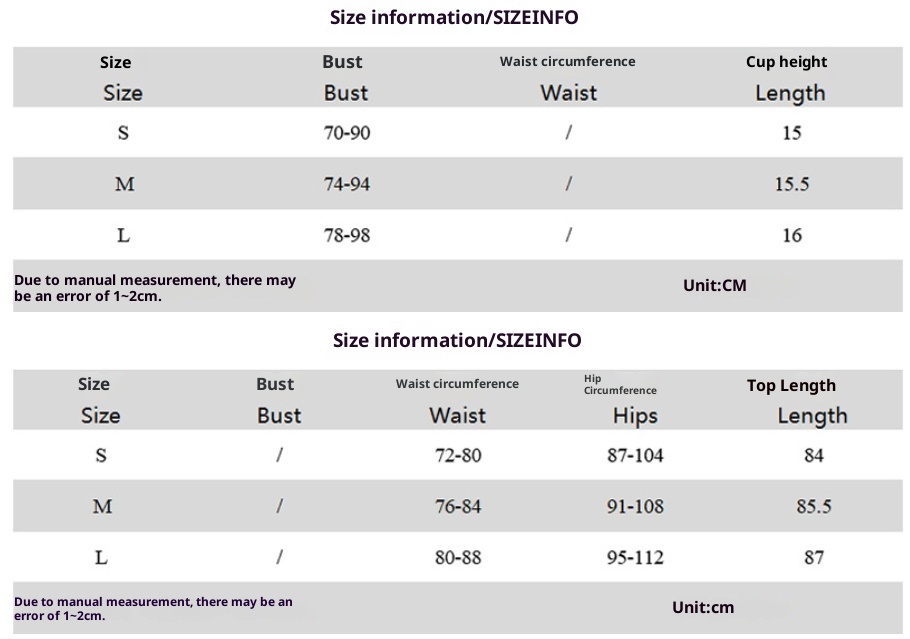Click the 80-88 waist measurement cell
Image resolution: width=910 pixels, height=639 pixels.
pos(458,558)
